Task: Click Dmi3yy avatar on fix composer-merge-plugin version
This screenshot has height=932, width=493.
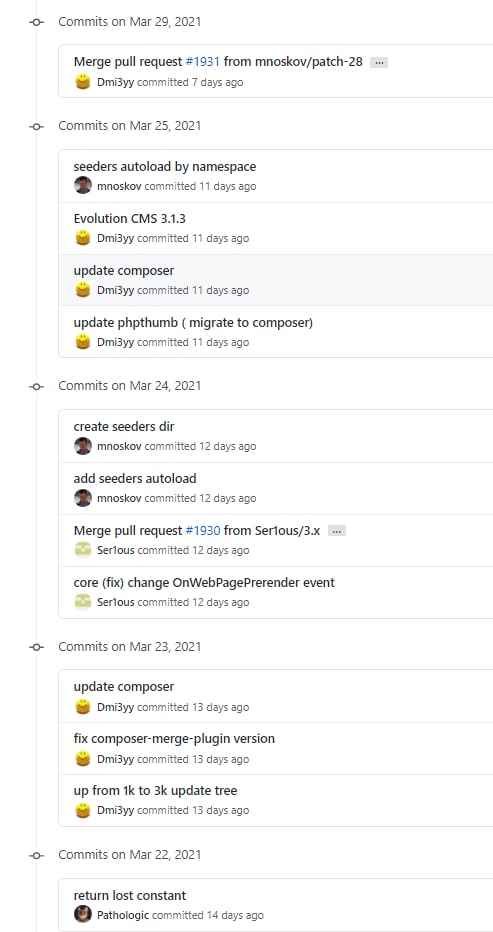Action: (83, 758)
